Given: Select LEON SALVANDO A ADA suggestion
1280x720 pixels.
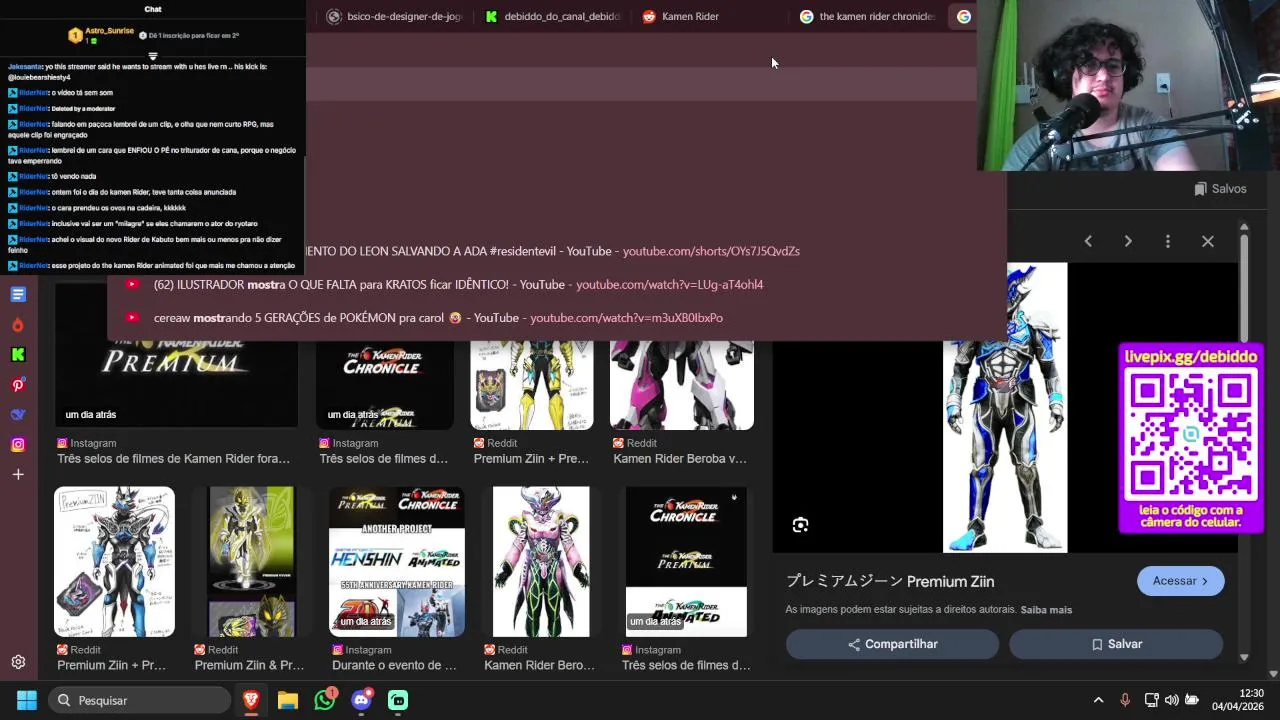Looking at the screenshot, I should click(556, 251).
